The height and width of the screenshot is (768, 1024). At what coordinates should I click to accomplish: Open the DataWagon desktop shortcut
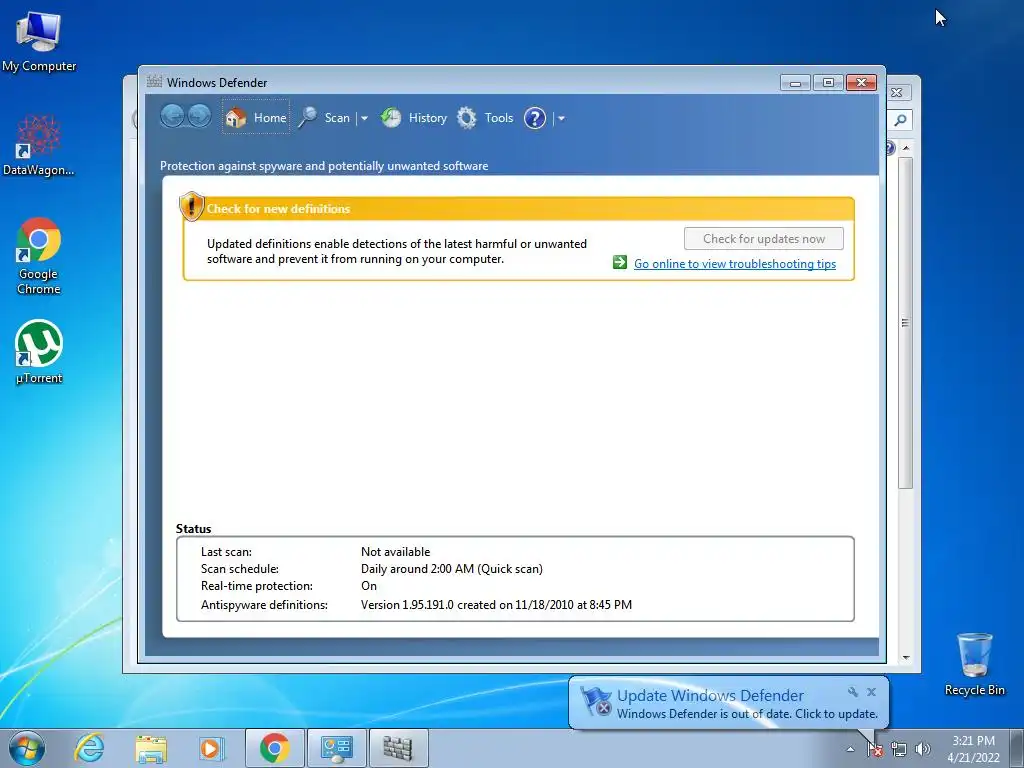(39, 145)
